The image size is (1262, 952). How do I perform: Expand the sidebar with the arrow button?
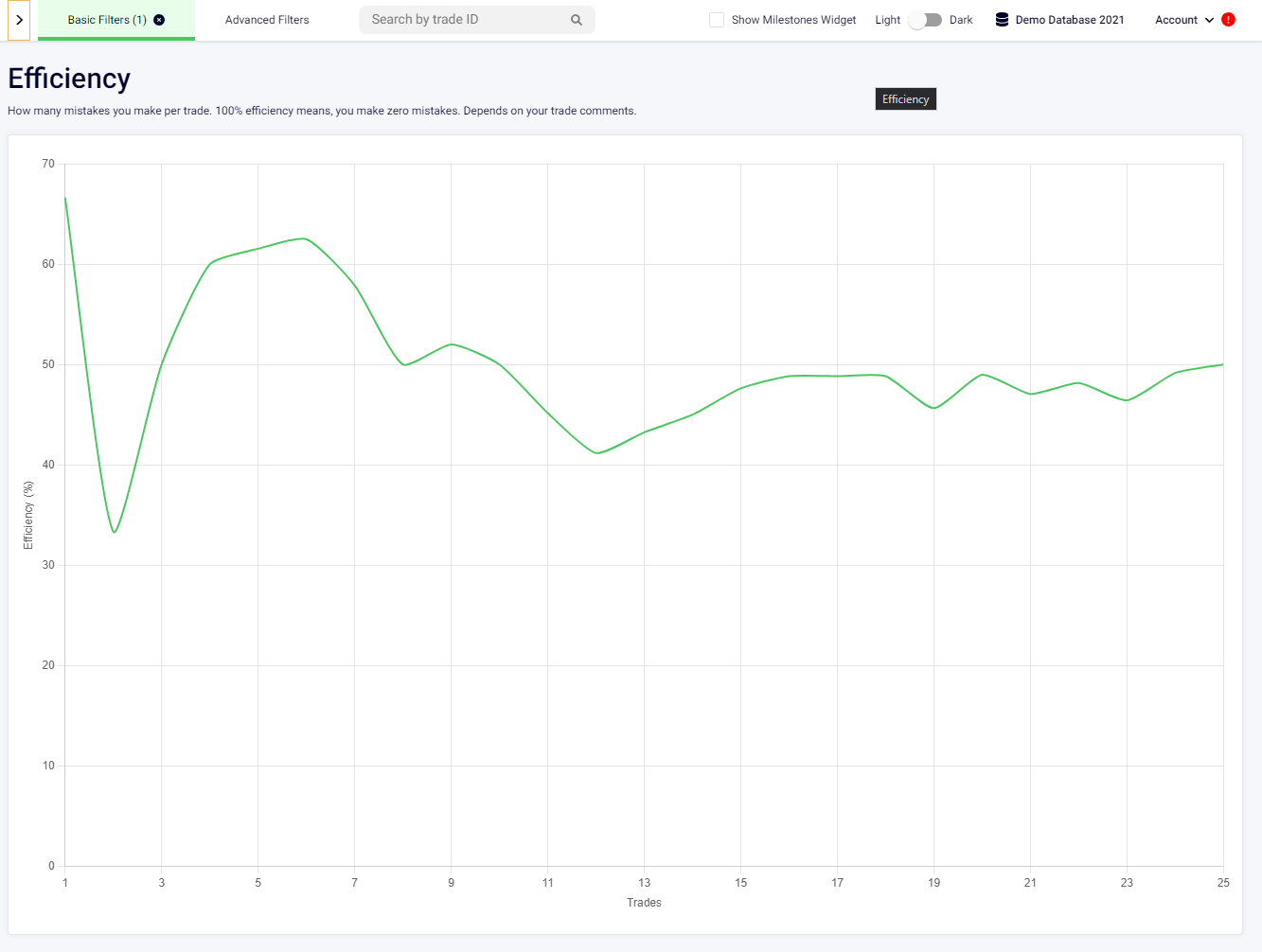[19, 20]
